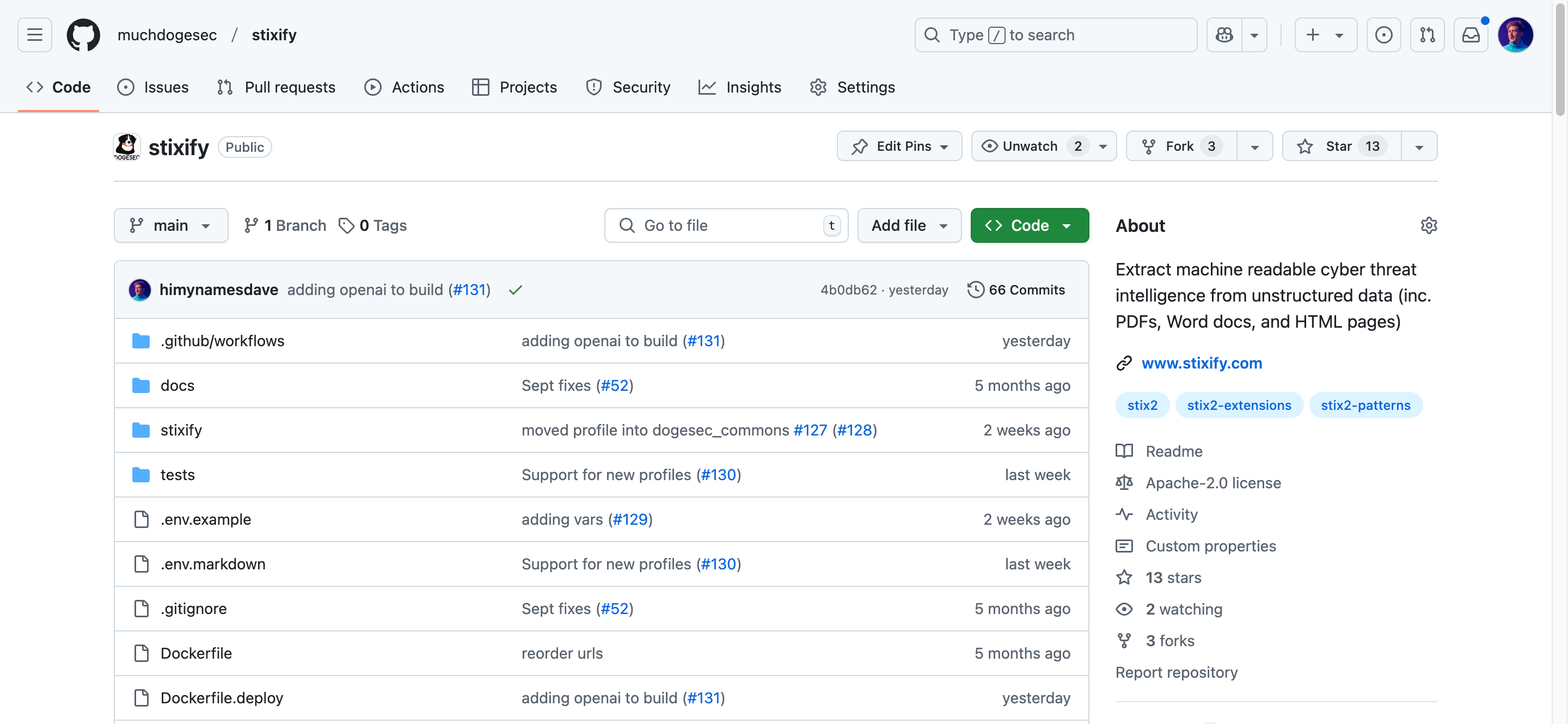Open the www.stixify.com website link
Image resolution: width=1568 pixels, height=724 pixels.
point(1201,363)
